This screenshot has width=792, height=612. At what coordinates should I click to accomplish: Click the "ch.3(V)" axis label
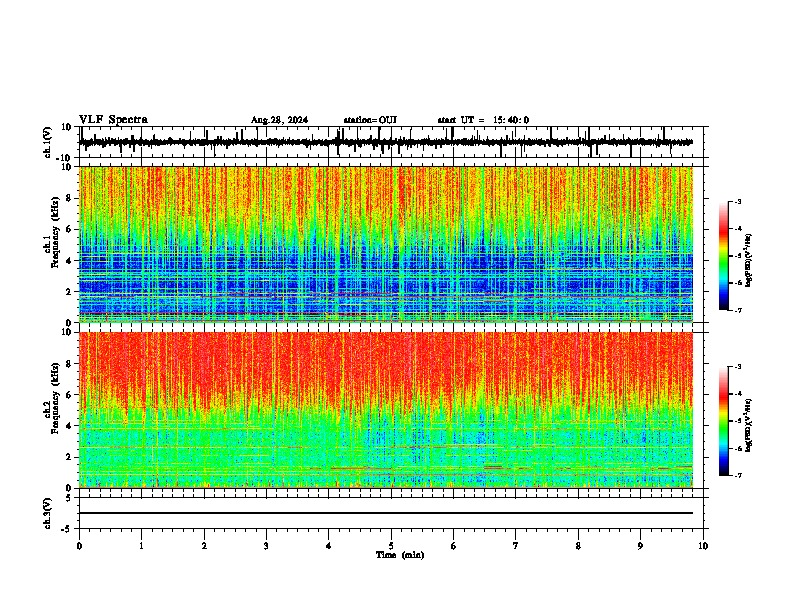[x=48, y=513]
